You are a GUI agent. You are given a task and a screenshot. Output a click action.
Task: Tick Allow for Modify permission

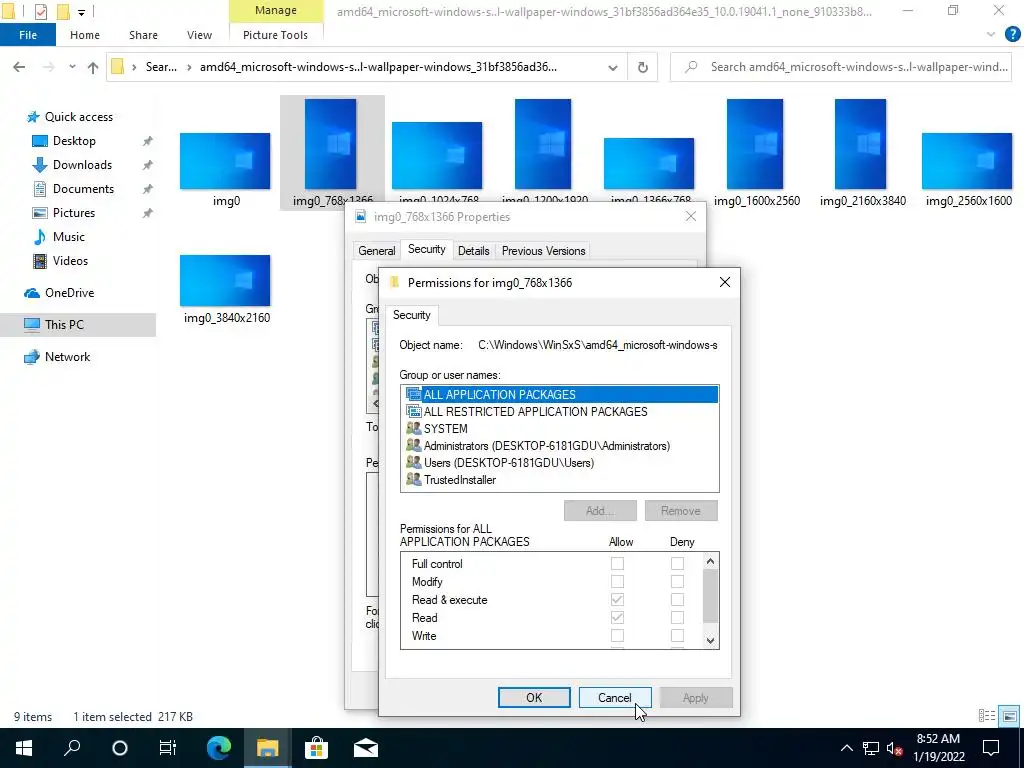[617, 581]
